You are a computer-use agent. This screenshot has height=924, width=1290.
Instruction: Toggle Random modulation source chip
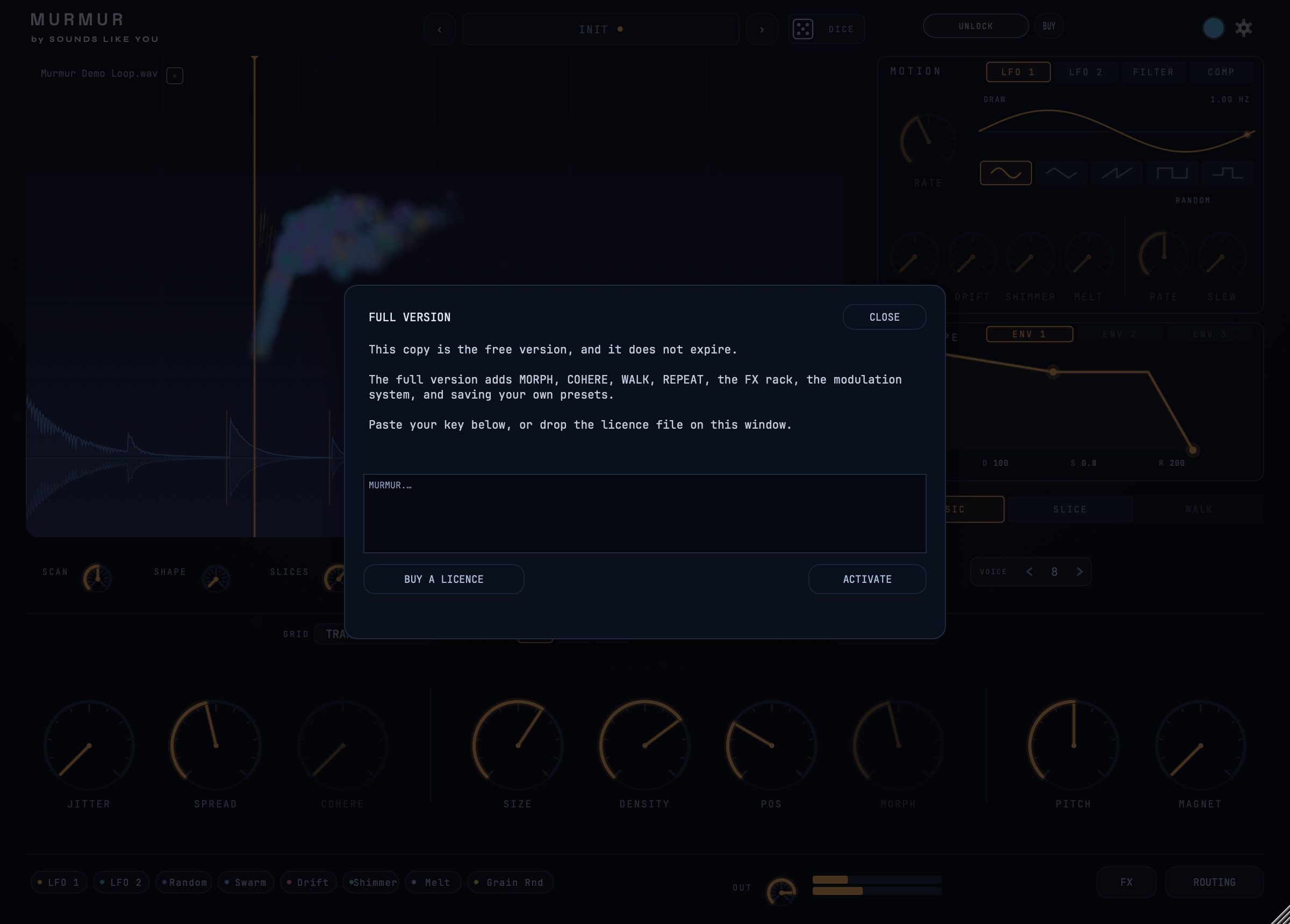click(x=184, y=883)
